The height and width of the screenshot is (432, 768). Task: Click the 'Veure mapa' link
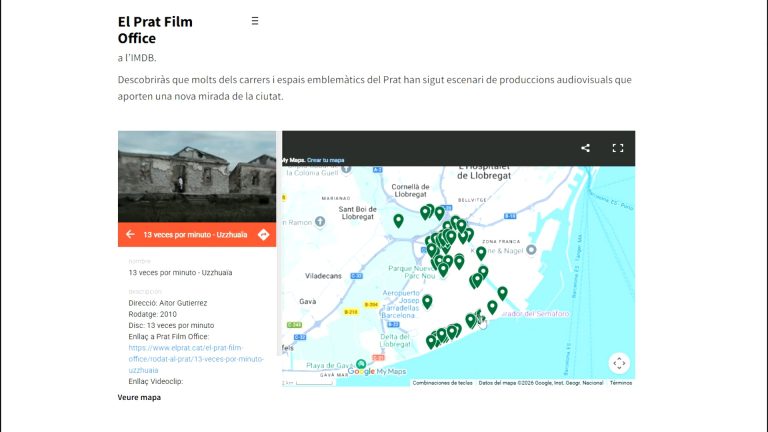pos(139,397)
